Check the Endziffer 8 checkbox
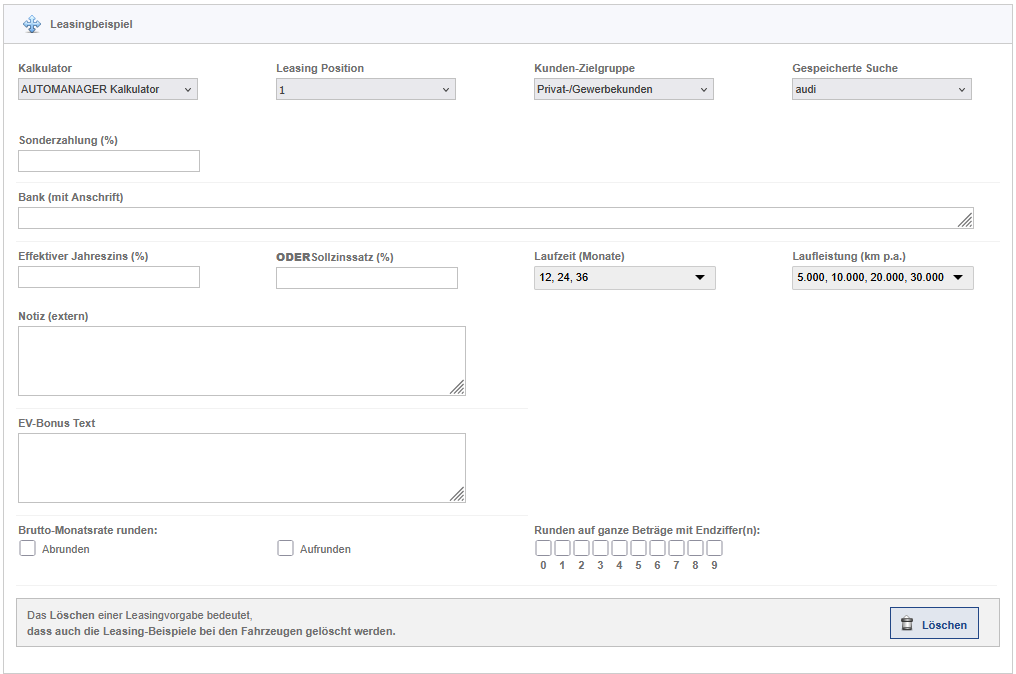 [695, 548]
